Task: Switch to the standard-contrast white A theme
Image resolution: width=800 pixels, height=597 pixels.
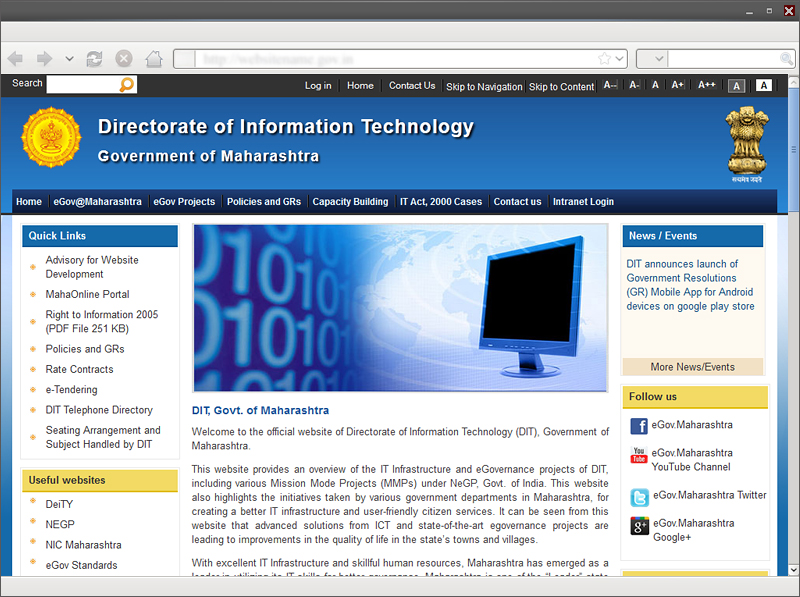Action: click(764, 86)
